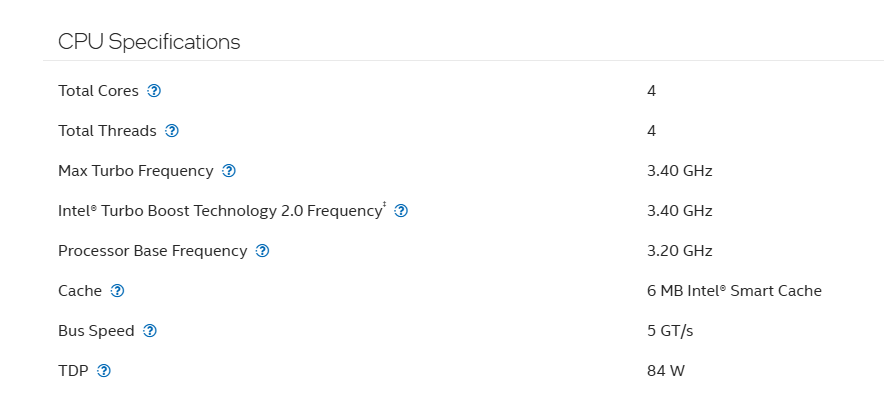Click the 84 W TDP value
The width and height of the screenshot is (884, 413).
tap(665, 371)
